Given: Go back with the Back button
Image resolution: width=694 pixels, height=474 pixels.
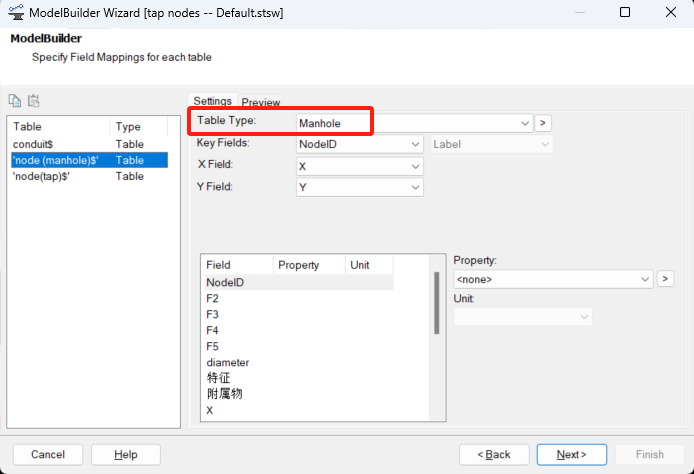Looking at the screenshot, I should [x=494, y=454].
